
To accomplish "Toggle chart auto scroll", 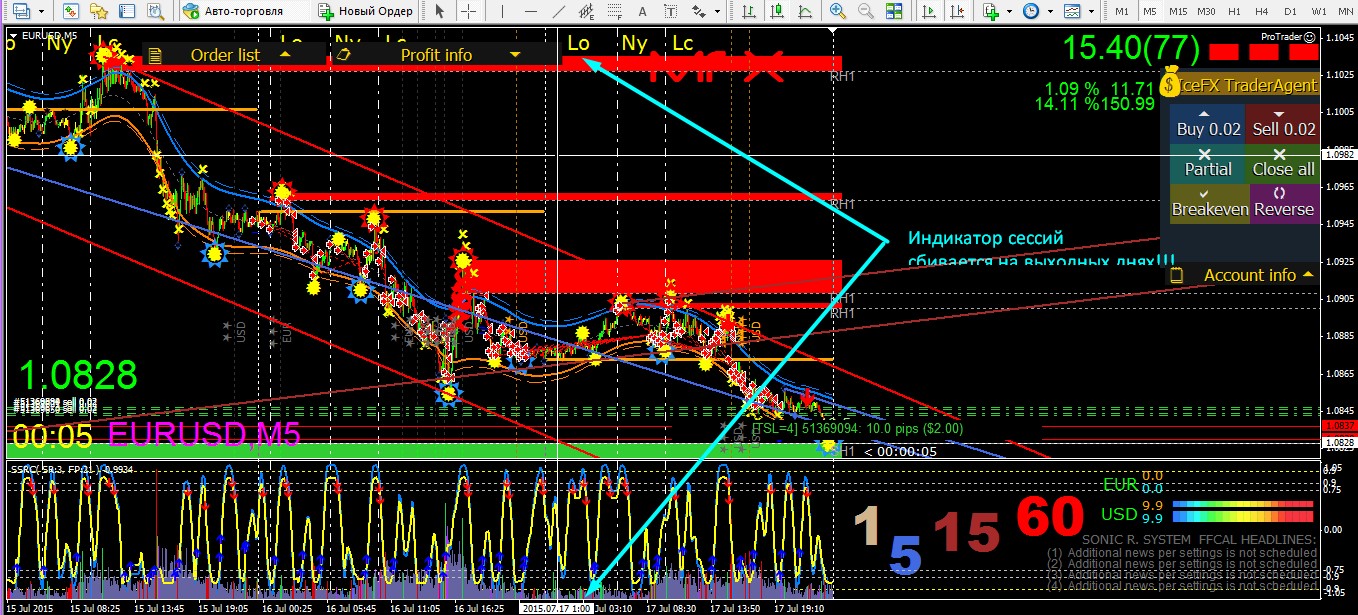I will pos(929,11).
